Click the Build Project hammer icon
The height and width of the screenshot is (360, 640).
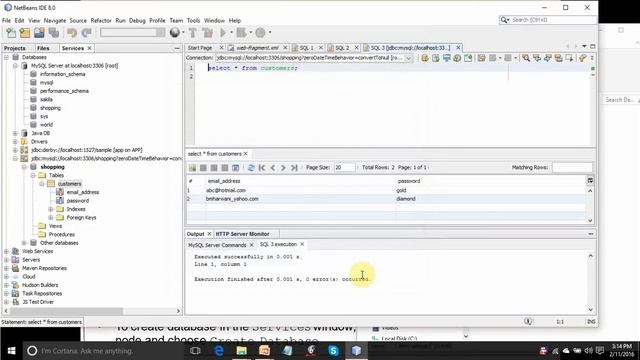tap(193, 33)
